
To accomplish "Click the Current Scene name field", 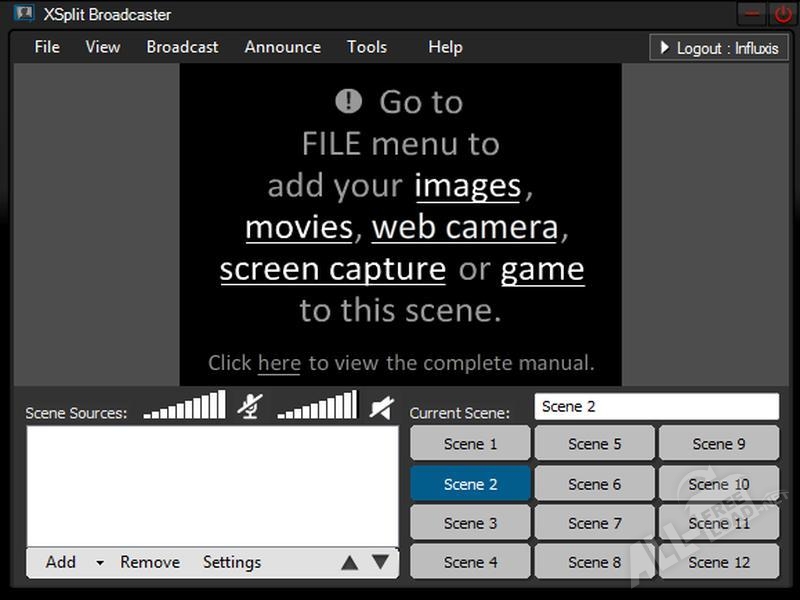I will 656,407.
